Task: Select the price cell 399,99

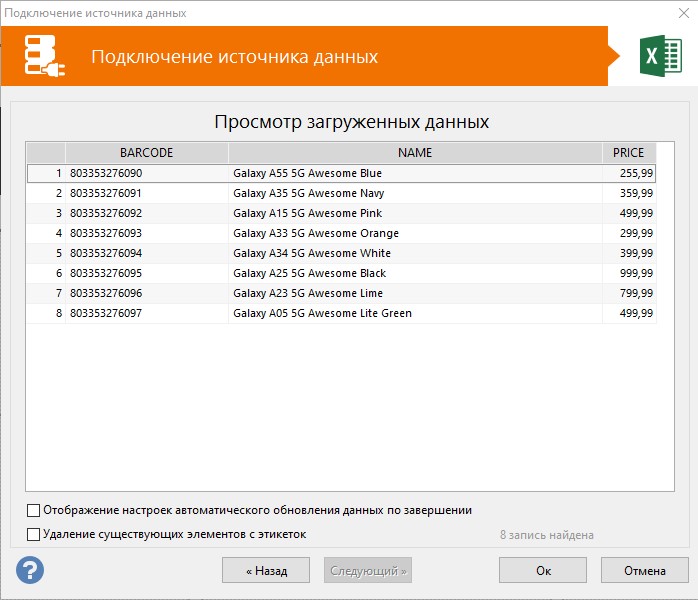Action: tap(635, 253)
